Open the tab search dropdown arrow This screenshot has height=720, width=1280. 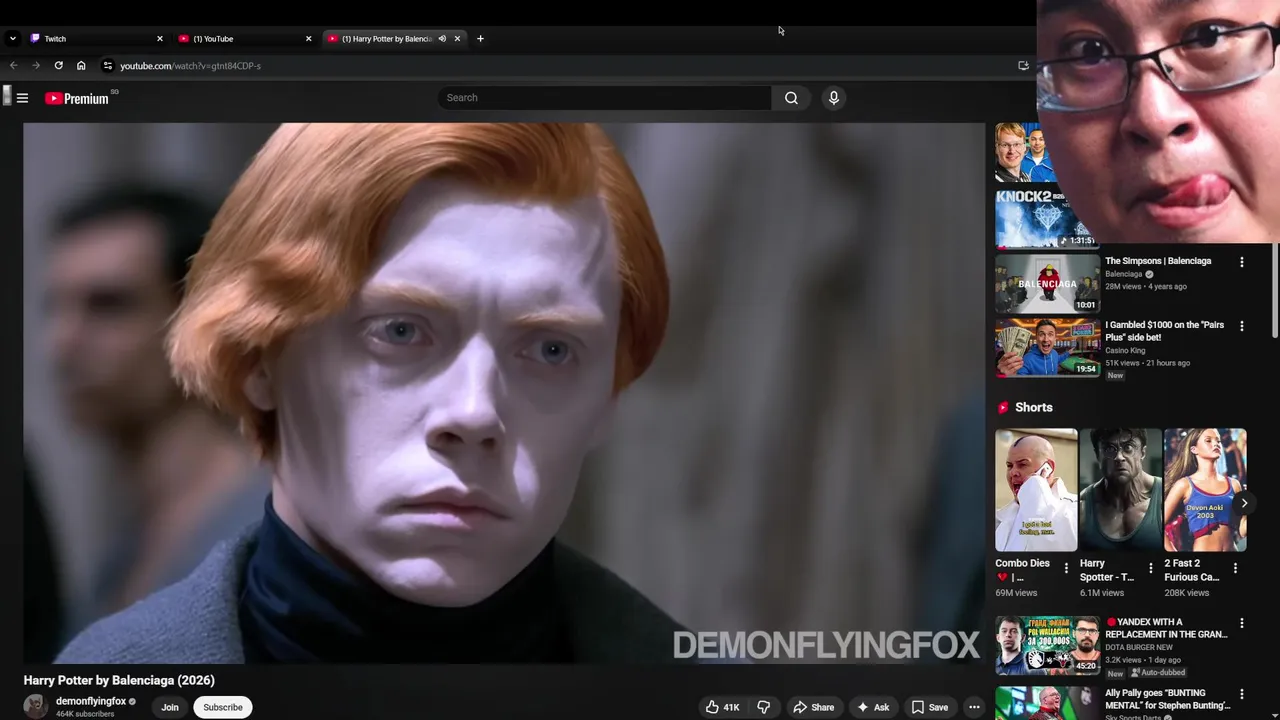(12, 39)
